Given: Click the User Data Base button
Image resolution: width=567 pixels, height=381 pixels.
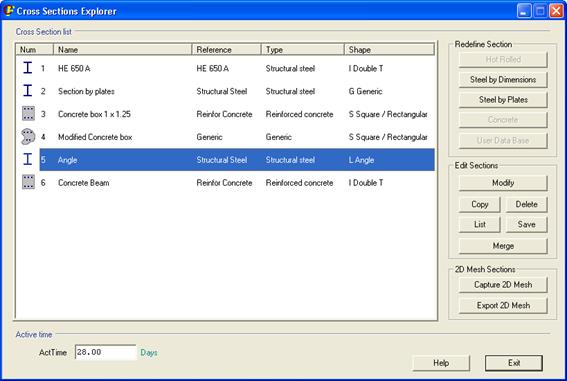Looking at the screenshot, I should [x=503, y=141].
